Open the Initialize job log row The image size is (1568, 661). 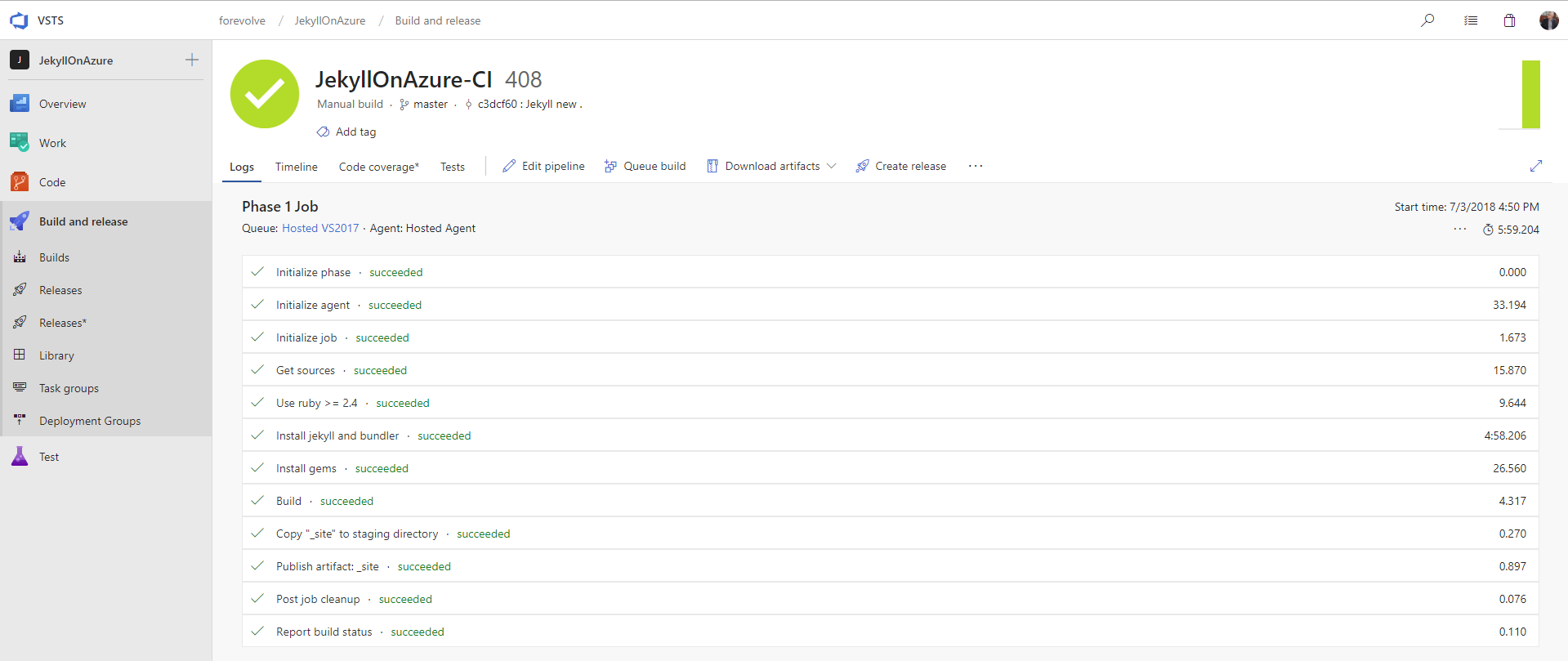(x=891, y=337)
